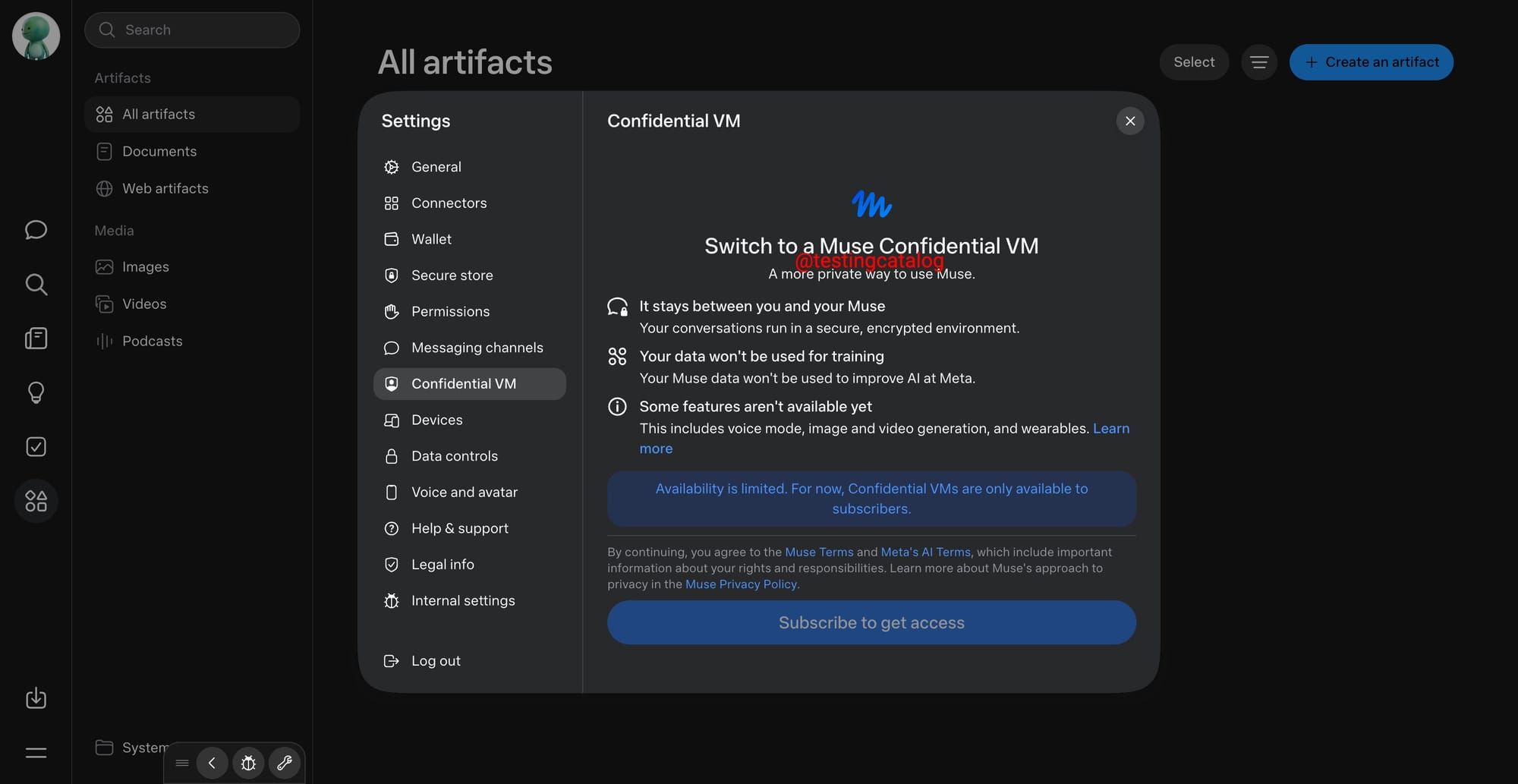Screen dimensions: 1518x784
Task: Select All artifacts in sidebar
Action: pyautogui.click(x=192, y=115)
